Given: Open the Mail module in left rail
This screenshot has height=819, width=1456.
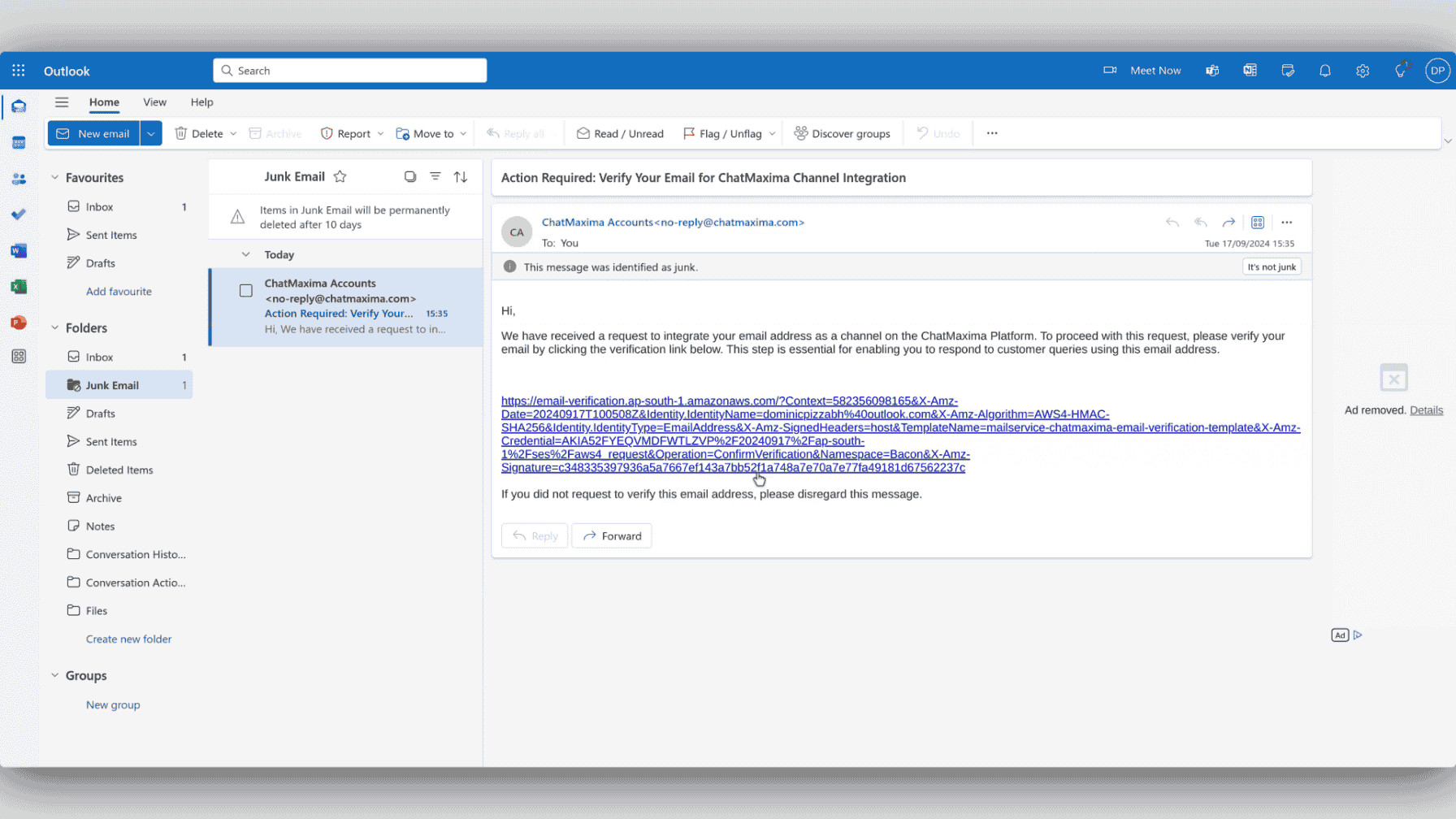Looking at the screenshot, I should (x=19, y=106).
